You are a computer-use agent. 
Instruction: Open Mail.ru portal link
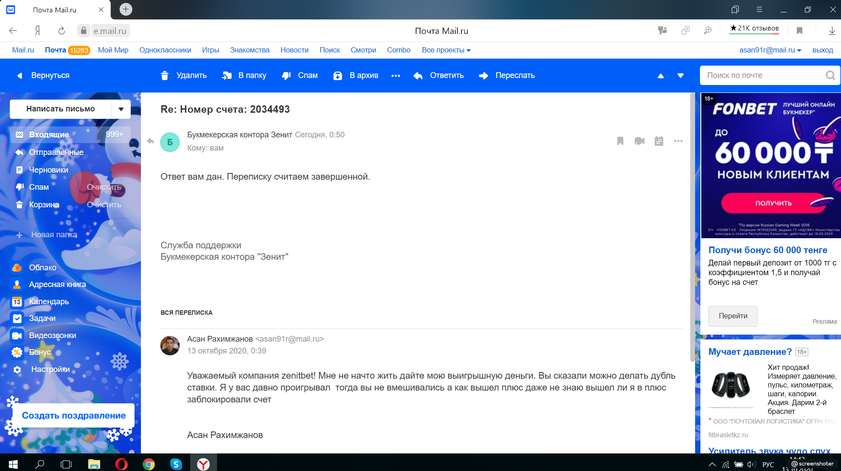click(23, 50)
